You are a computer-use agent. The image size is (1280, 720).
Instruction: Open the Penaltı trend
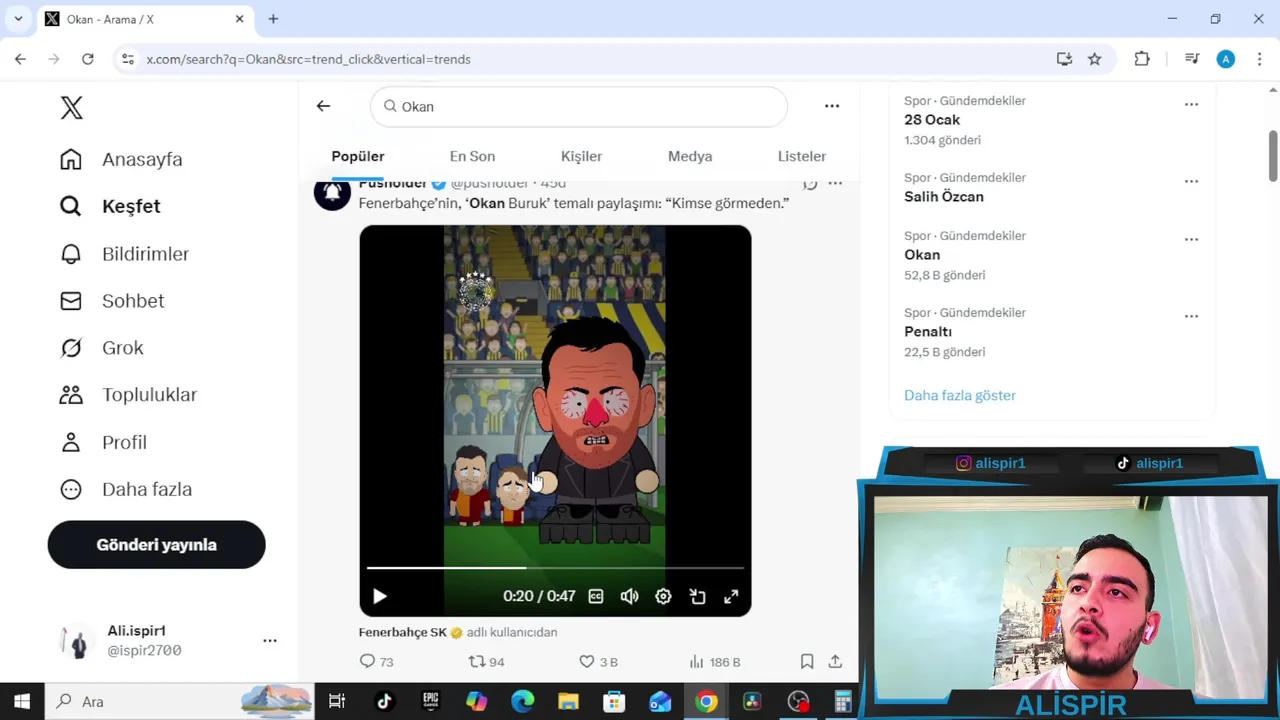click(928, 332)
